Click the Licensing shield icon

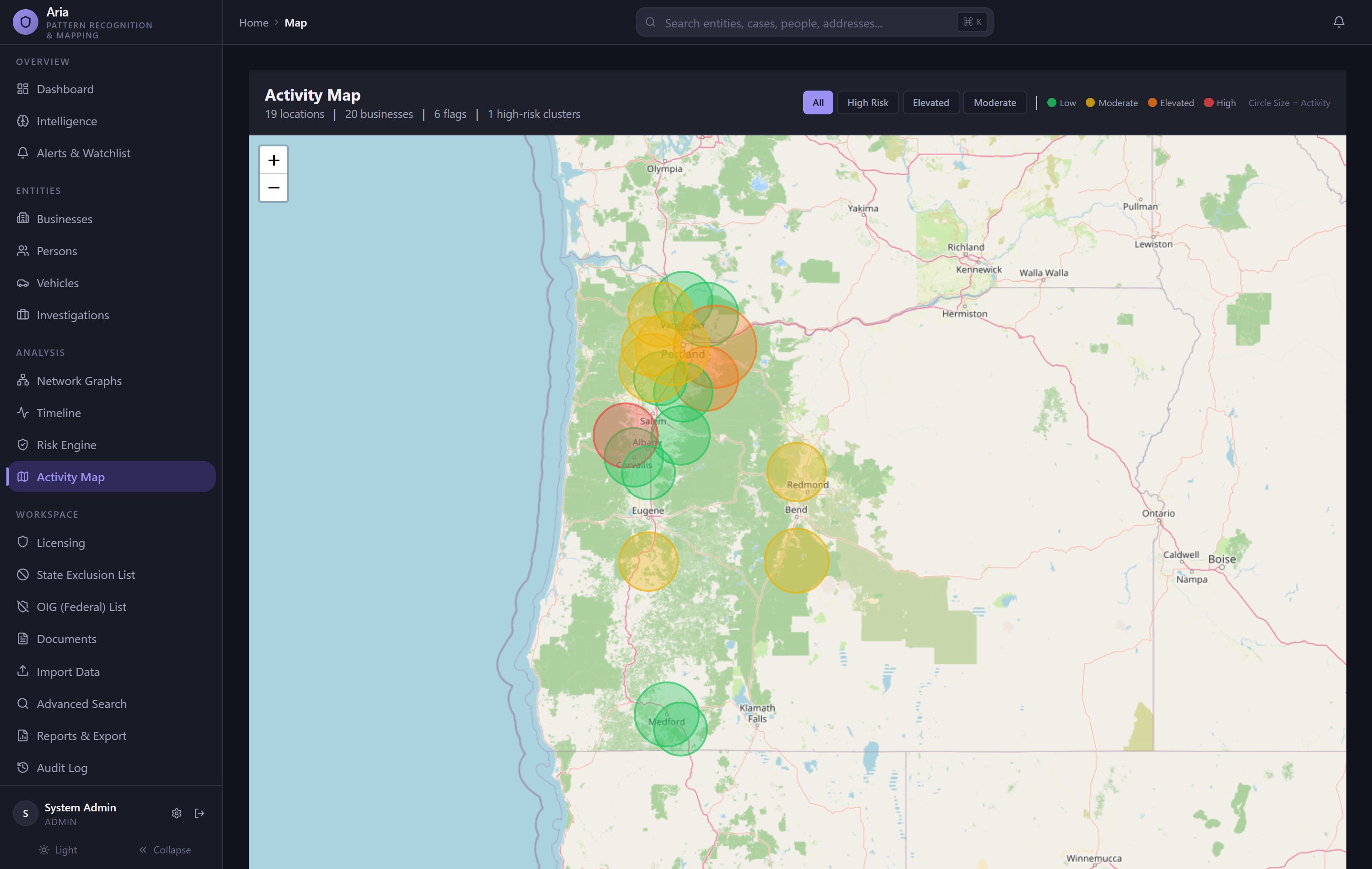pyautogui.click(x=23, y=542)
